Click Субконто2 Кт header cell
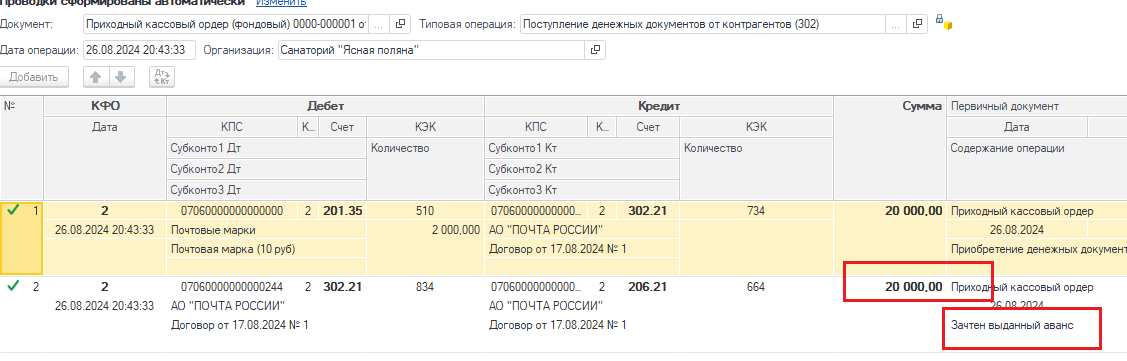This screenshot has height=361, width=1127. coord(582,170)
